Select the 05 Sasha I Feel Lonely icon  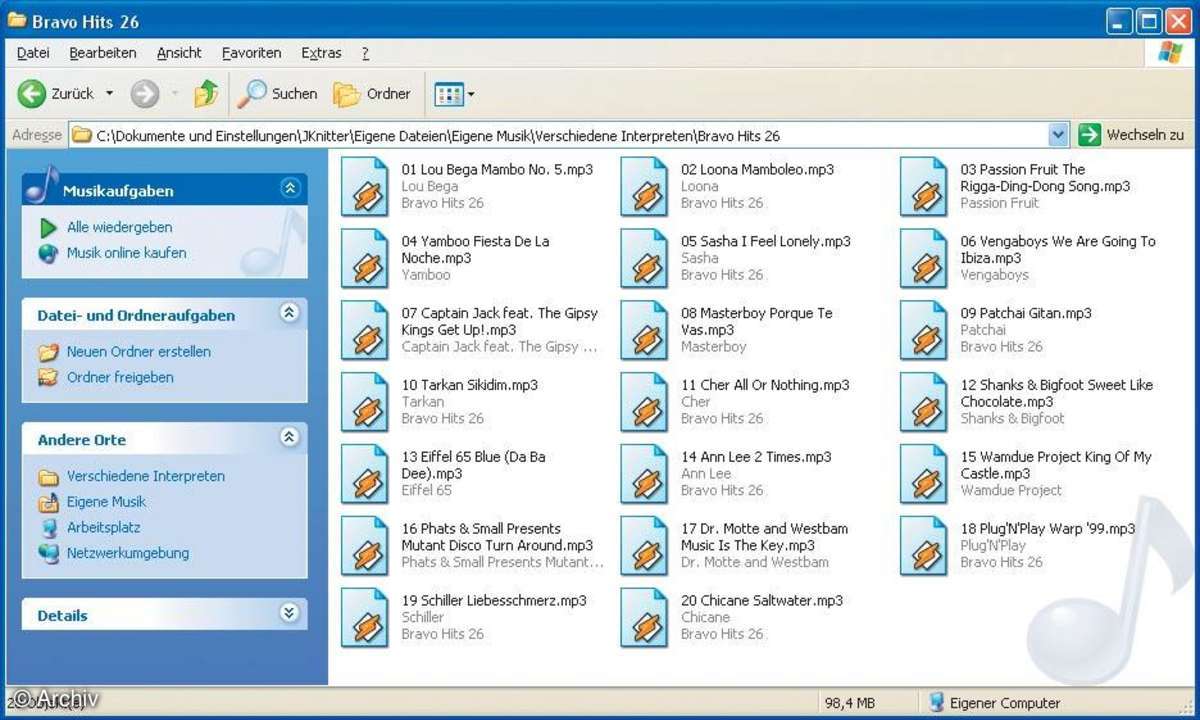645,259
